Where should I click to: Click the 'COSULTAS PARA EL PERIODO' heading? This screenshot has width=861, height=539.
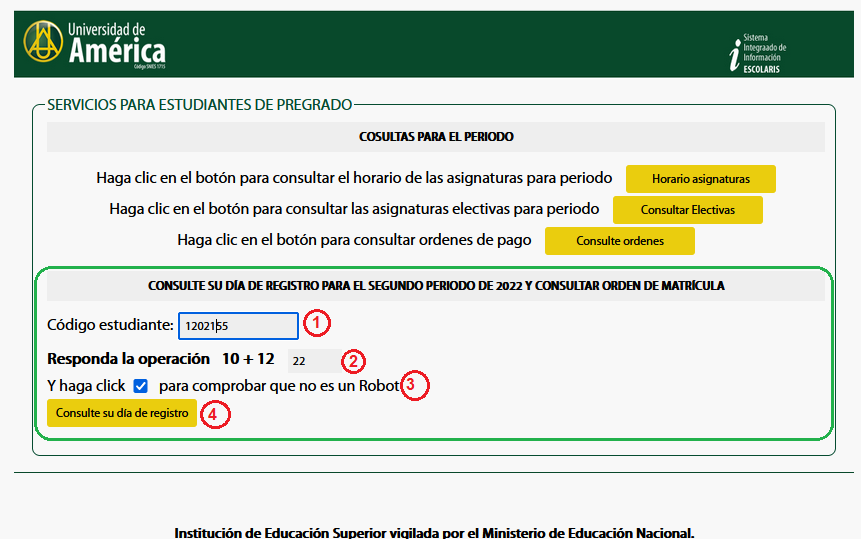436,137
